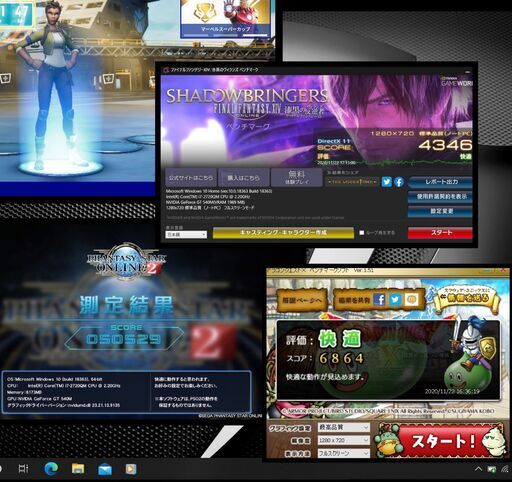Click the 設定変更 button
This screenshot has height=482, width=512.
point(440,212)
